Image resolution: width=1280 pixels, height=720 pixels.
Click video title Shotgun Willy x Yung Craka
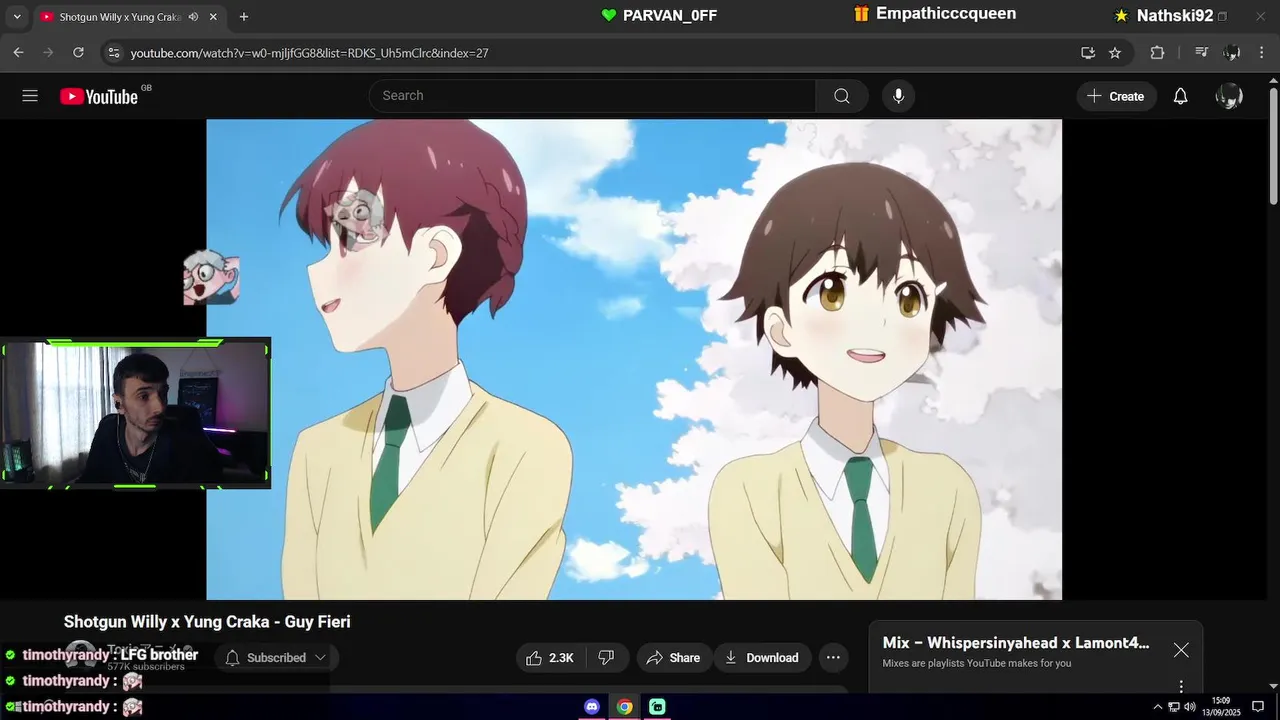[x=207, y=622]
